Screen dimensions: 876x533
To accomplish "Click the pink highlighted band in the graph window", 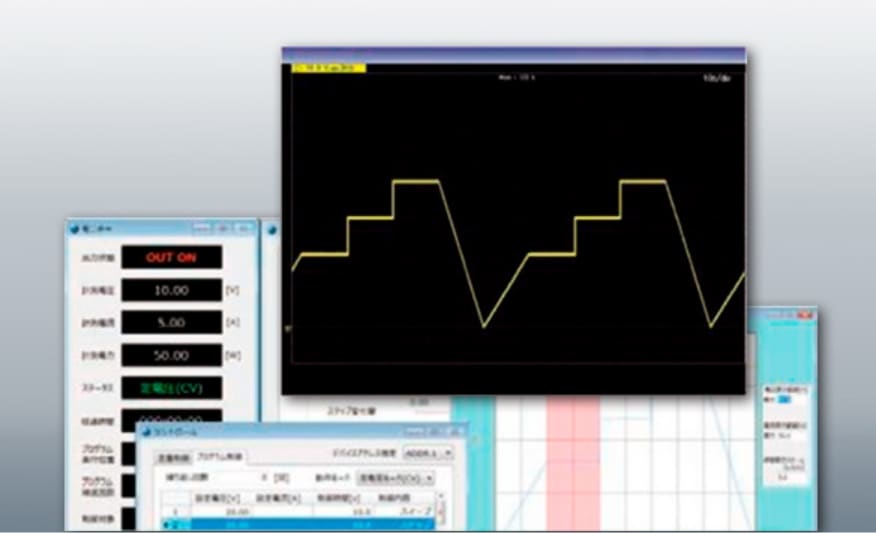I will [573, 463].
